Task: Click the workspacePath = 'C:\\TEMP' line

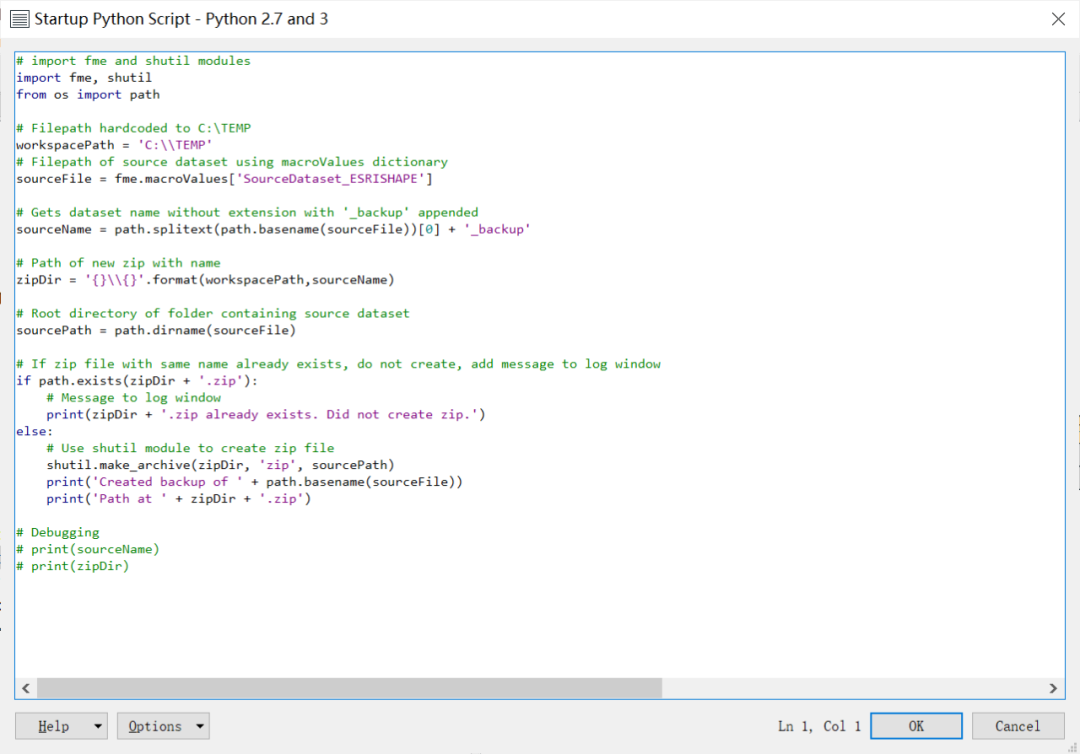Action: click(x=114, y=145)
